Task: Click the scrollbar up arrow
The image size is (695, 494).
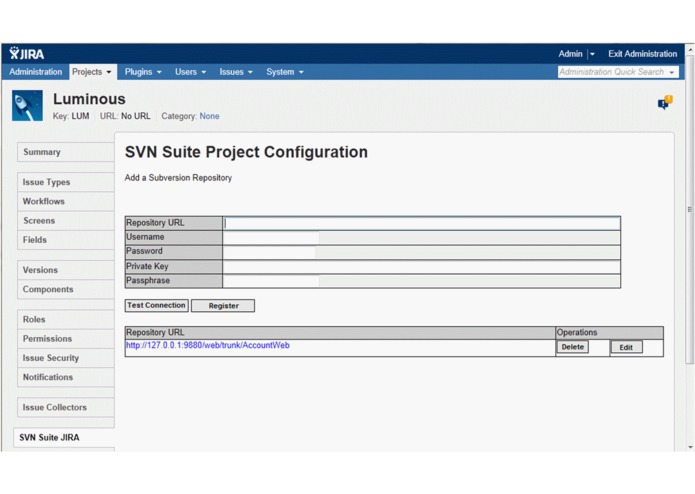Action: point(690,48)
